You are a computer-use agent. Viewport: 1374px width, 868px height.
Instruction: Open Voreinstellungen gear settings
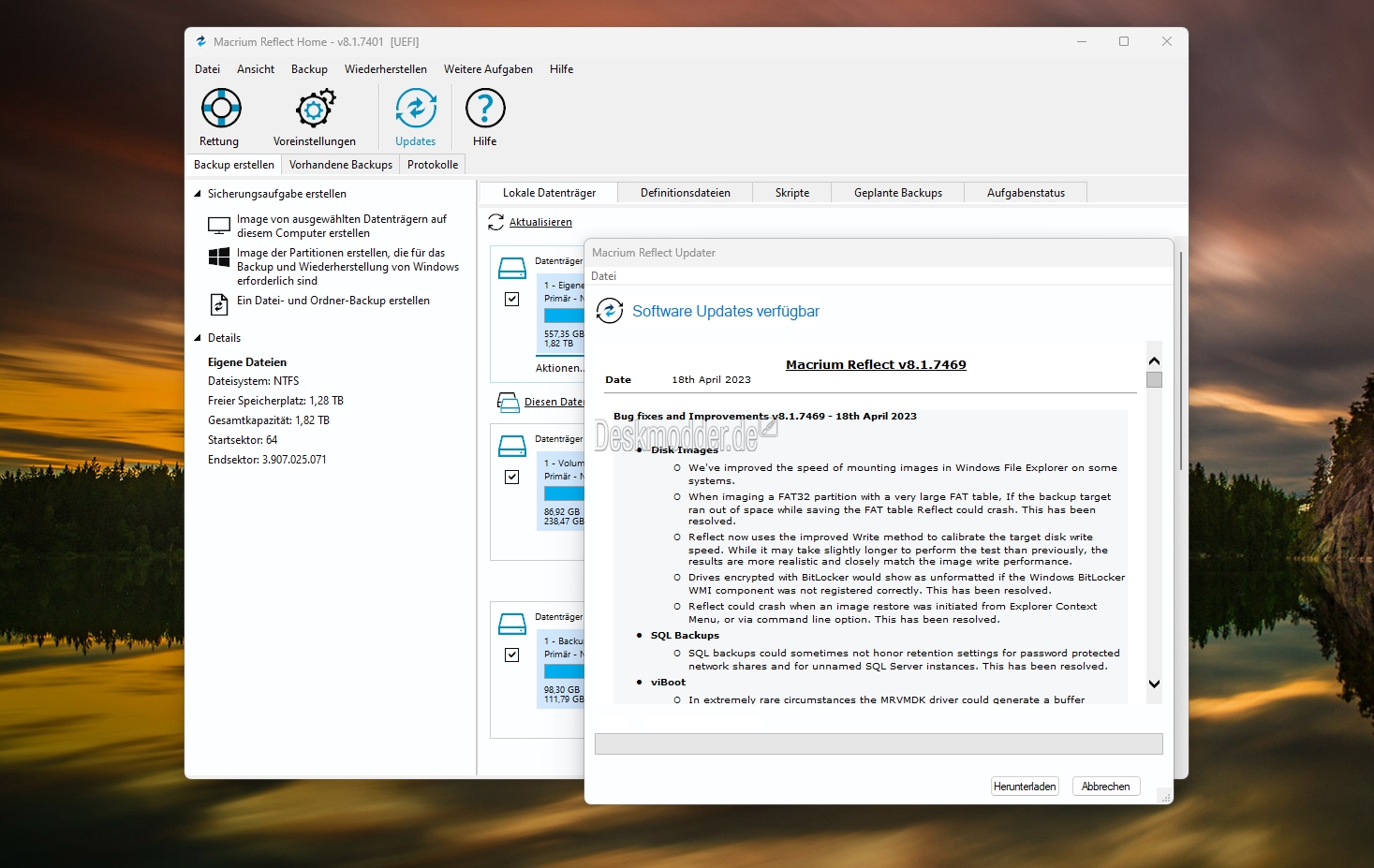315,109
